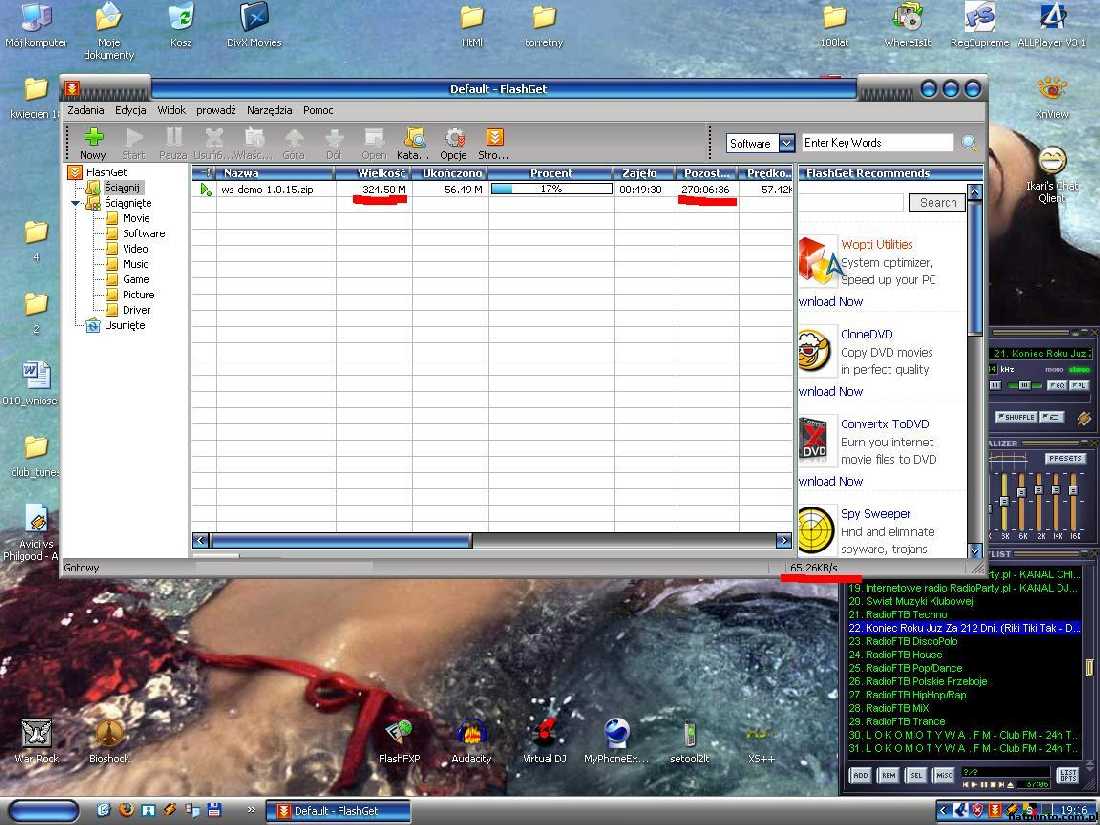Toggle the EQ button in Winamp
The height and width of the screenshot is (825, 1100).
tap(1057, 385)
